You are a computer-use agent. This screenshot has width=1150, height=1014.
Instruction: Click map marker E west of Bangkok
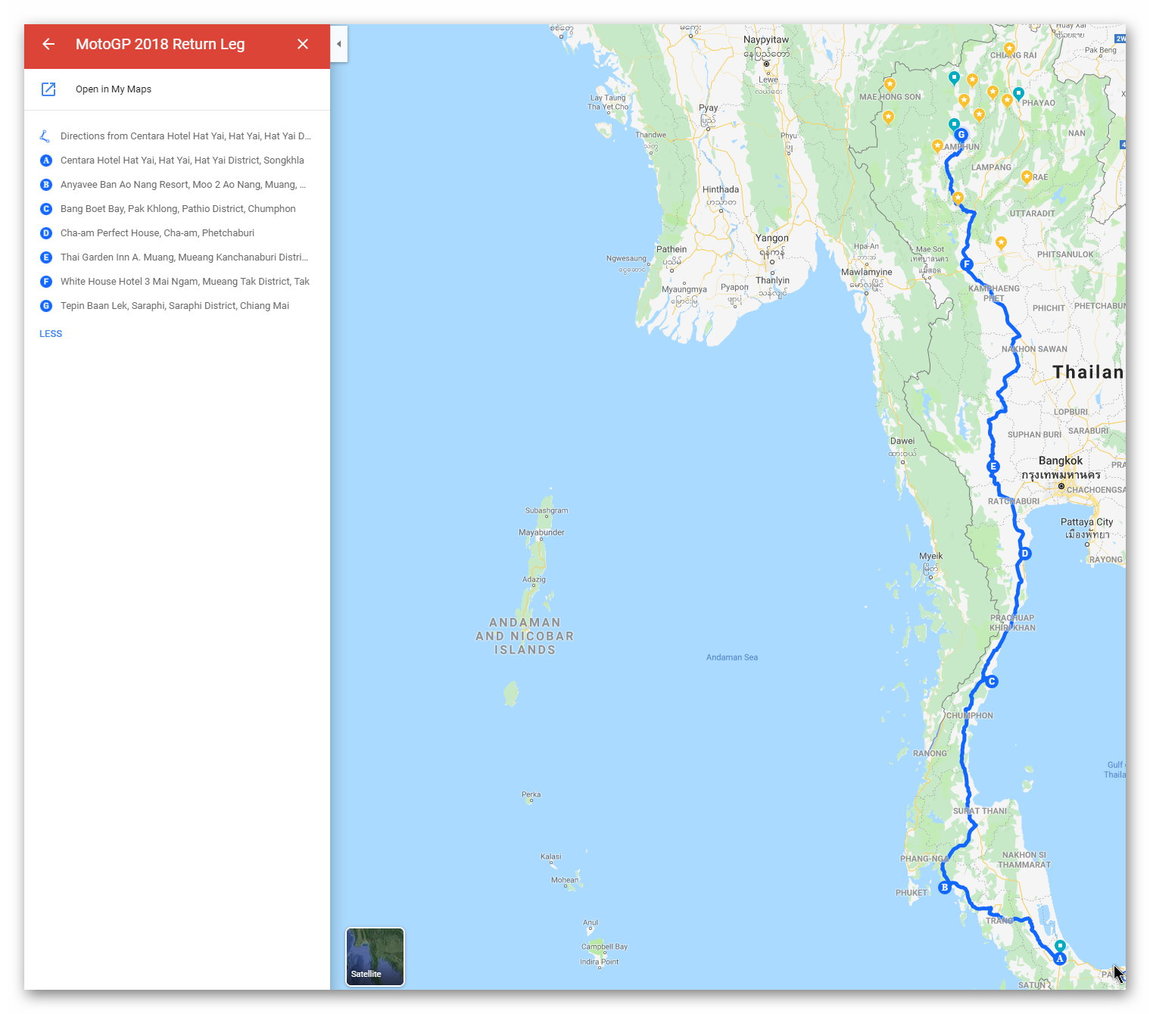coord(993,467)
